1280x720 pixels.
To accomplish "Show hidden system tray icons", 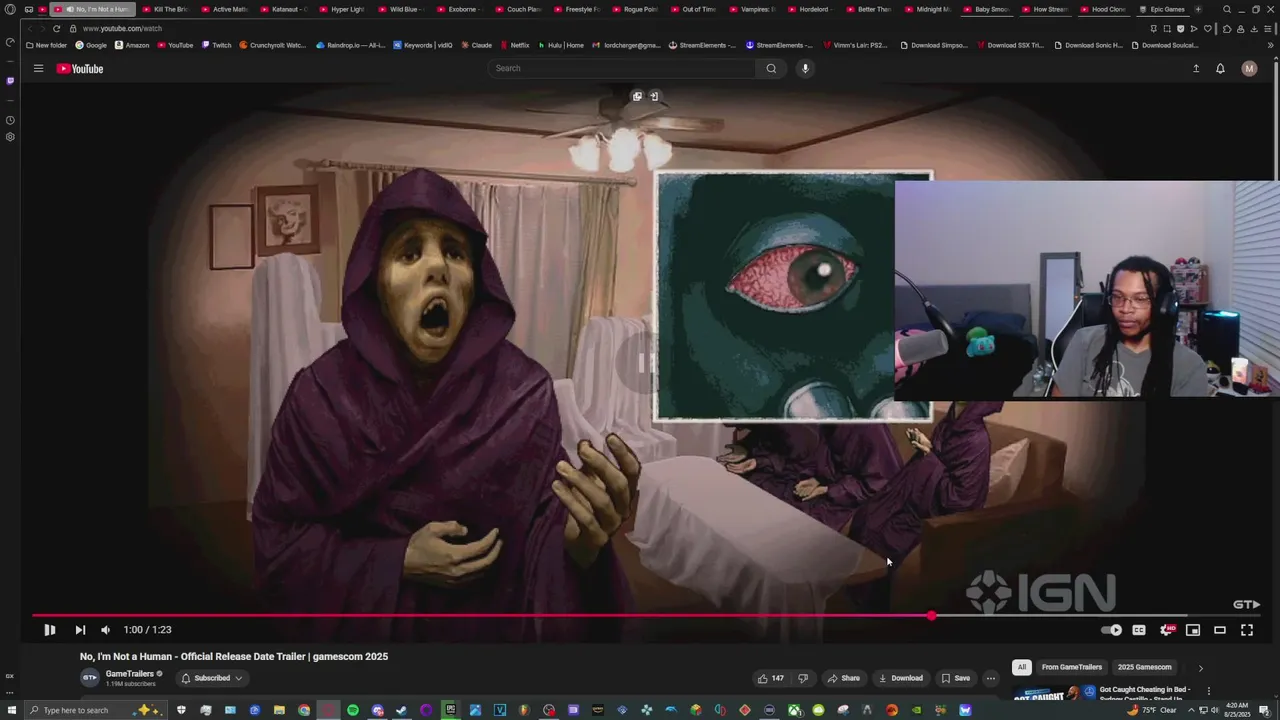I will 1191,710.
